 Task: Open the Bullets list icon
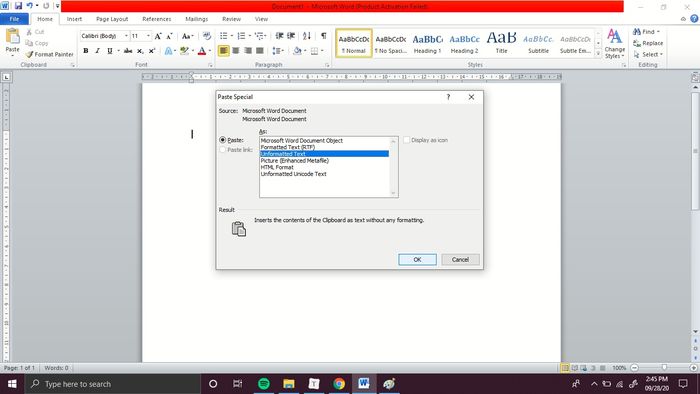coord(224,36)
